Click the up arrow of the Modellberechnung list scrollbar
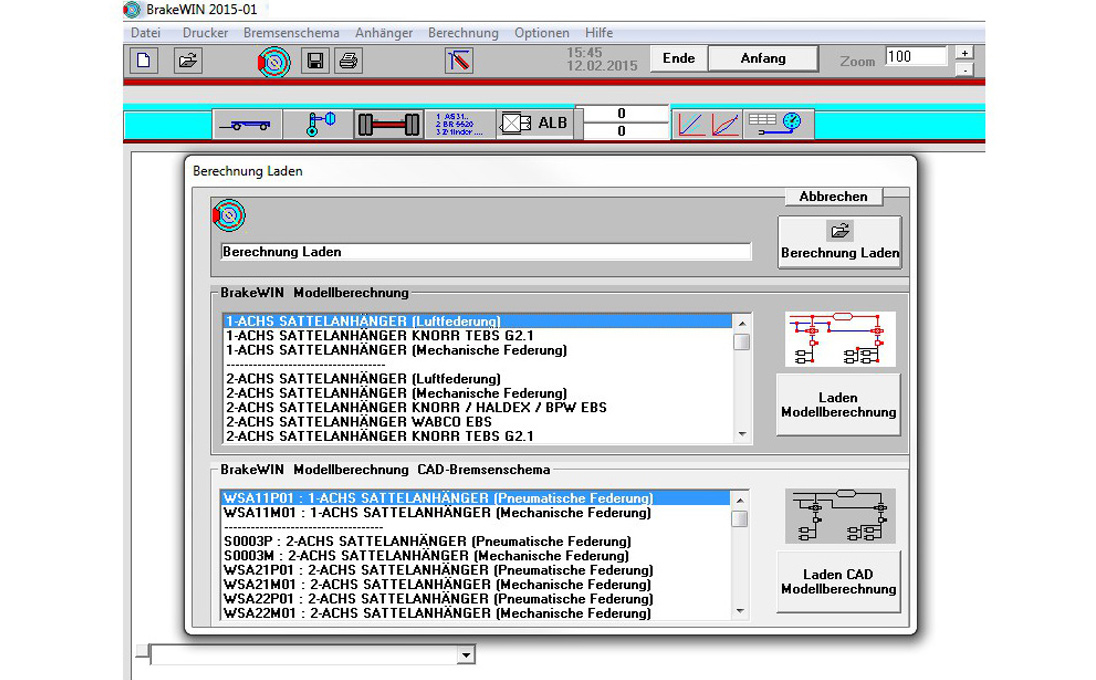 click(742, 324)
